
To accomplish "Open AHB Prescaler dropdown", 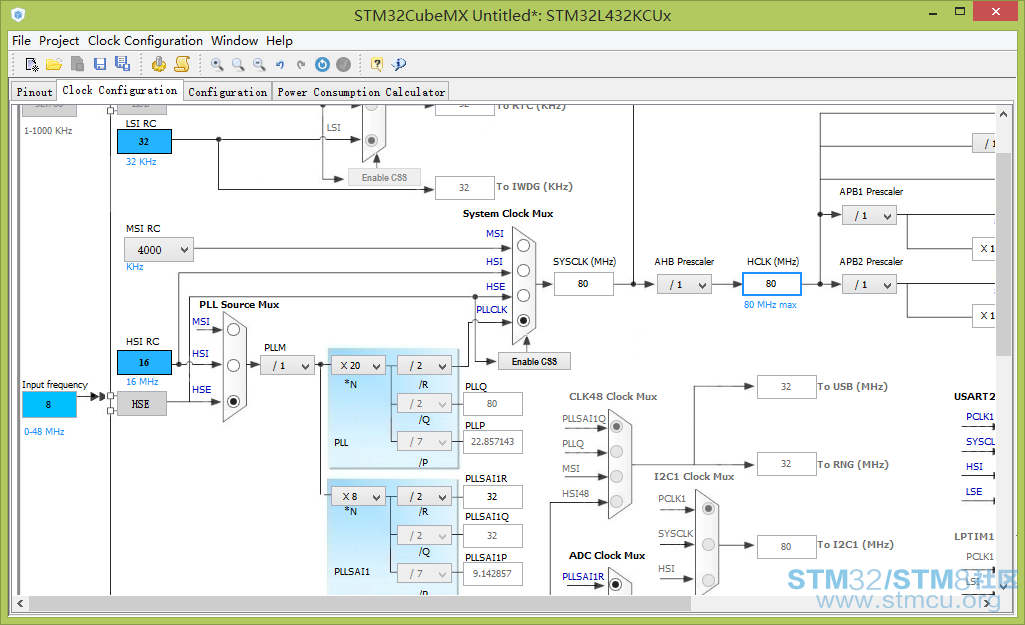I will click(684, 284).
